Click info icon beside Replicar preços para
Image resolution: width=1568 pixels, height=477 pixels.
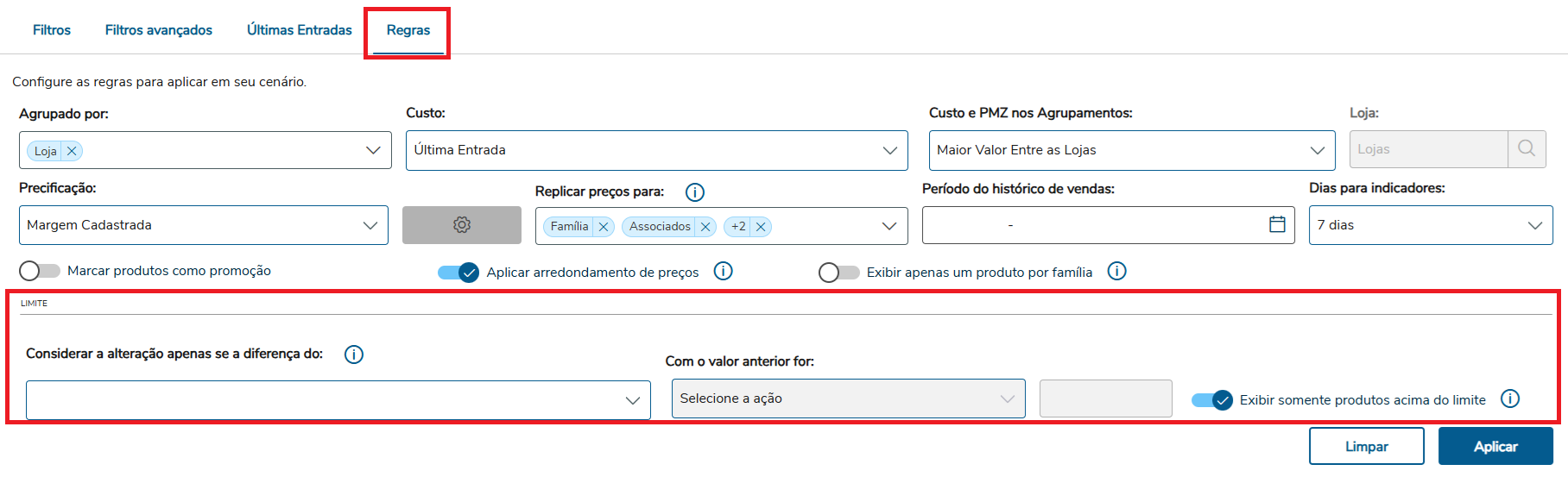(x=694, y=192)
